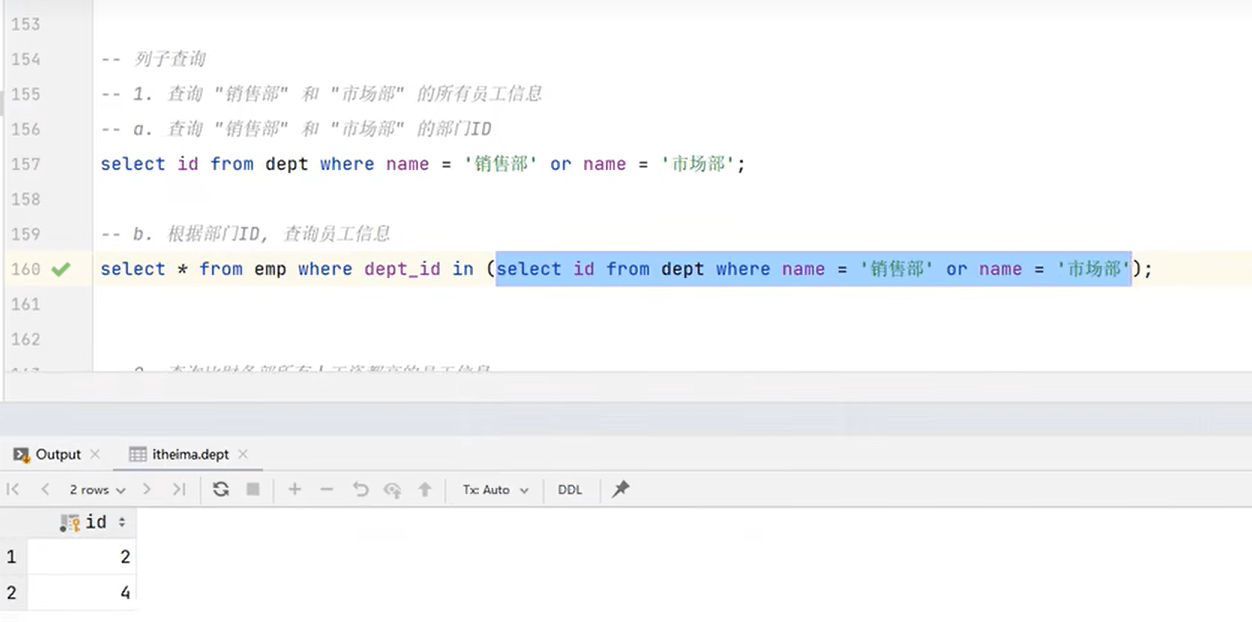Image resolution: width=1252 pixels, height=622 pixels.
Task: Click the submit changes up-arrow icon
Action: [425, 489]
